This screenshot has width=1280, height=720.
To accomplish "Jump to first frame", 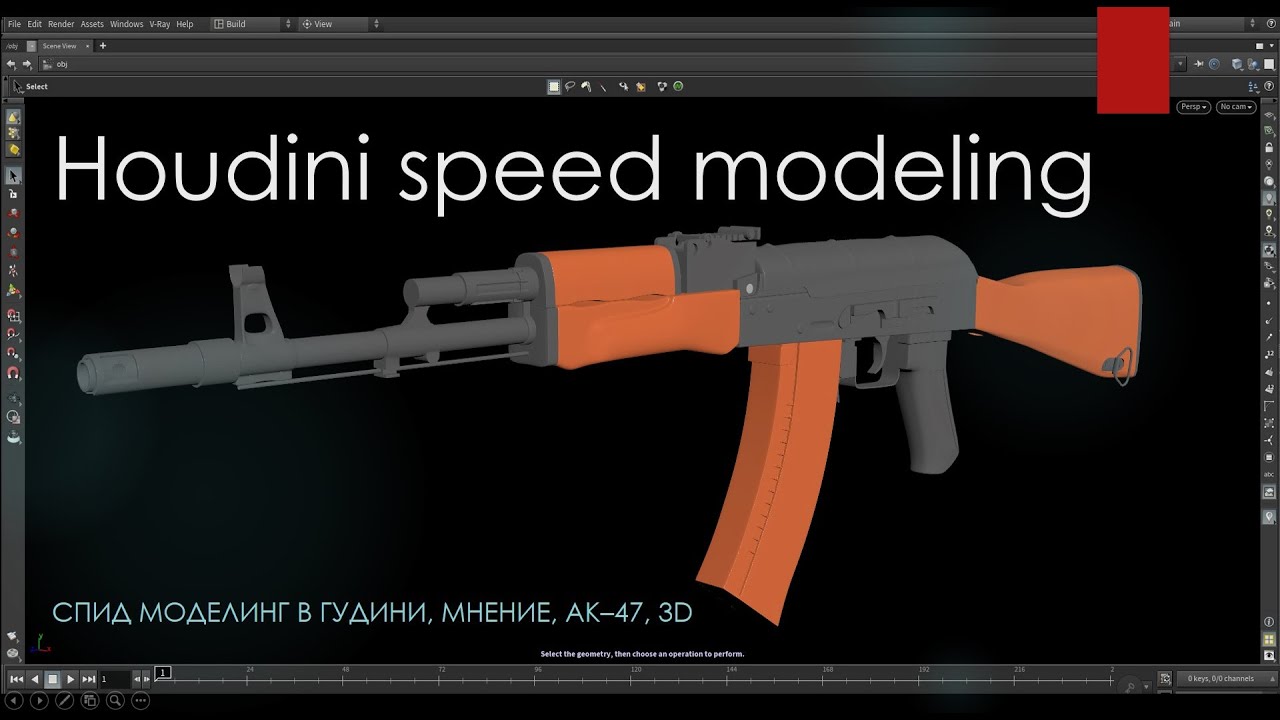I will pyautogui.click(x=17, y=679).
